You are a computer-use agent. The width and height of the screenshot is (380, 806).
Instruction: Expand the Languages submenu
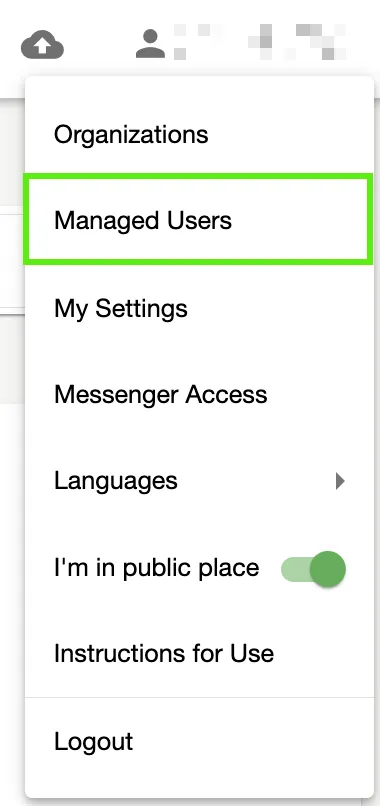tap(199, 481)
